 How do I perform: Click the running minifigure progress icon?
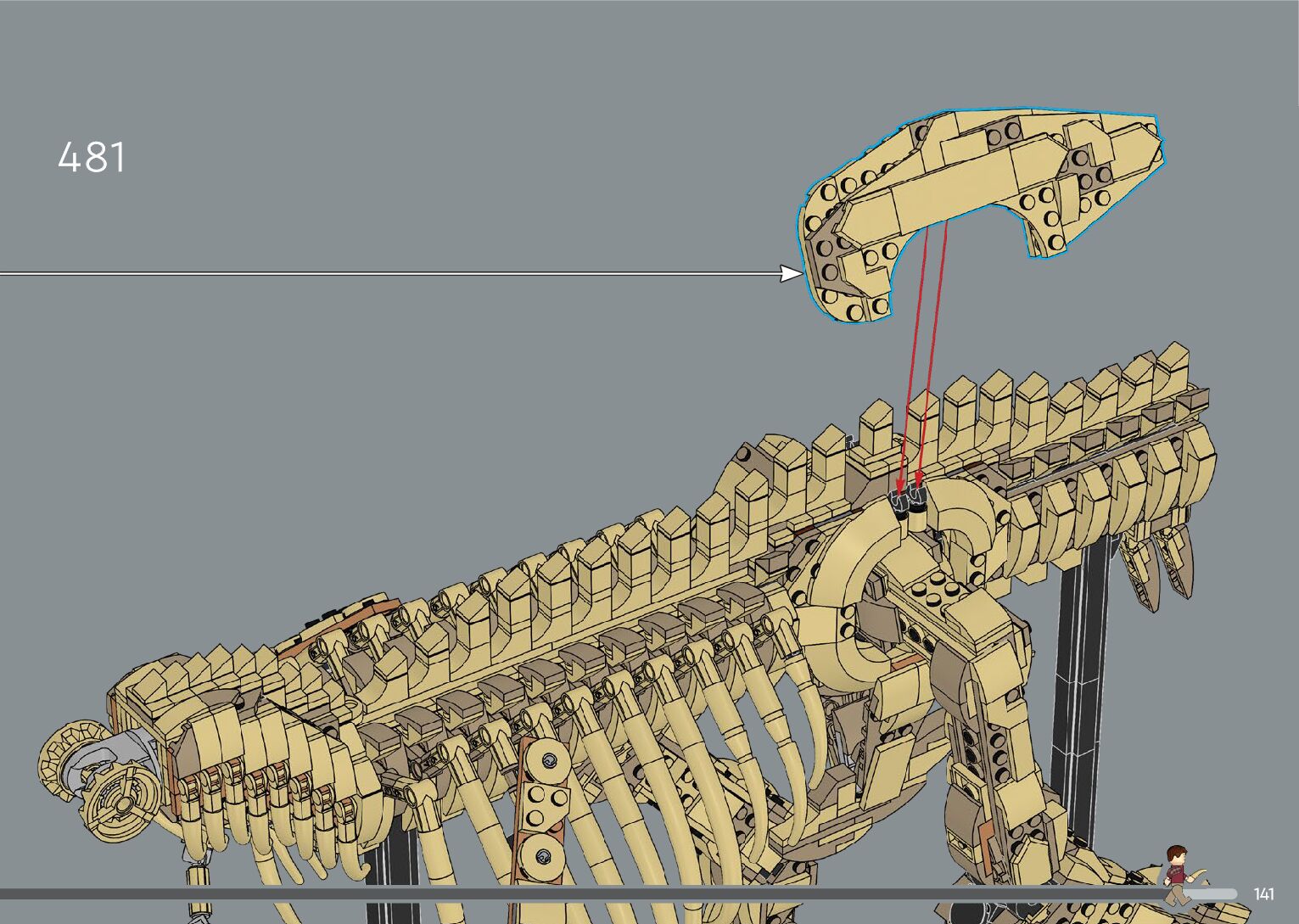1178,875
